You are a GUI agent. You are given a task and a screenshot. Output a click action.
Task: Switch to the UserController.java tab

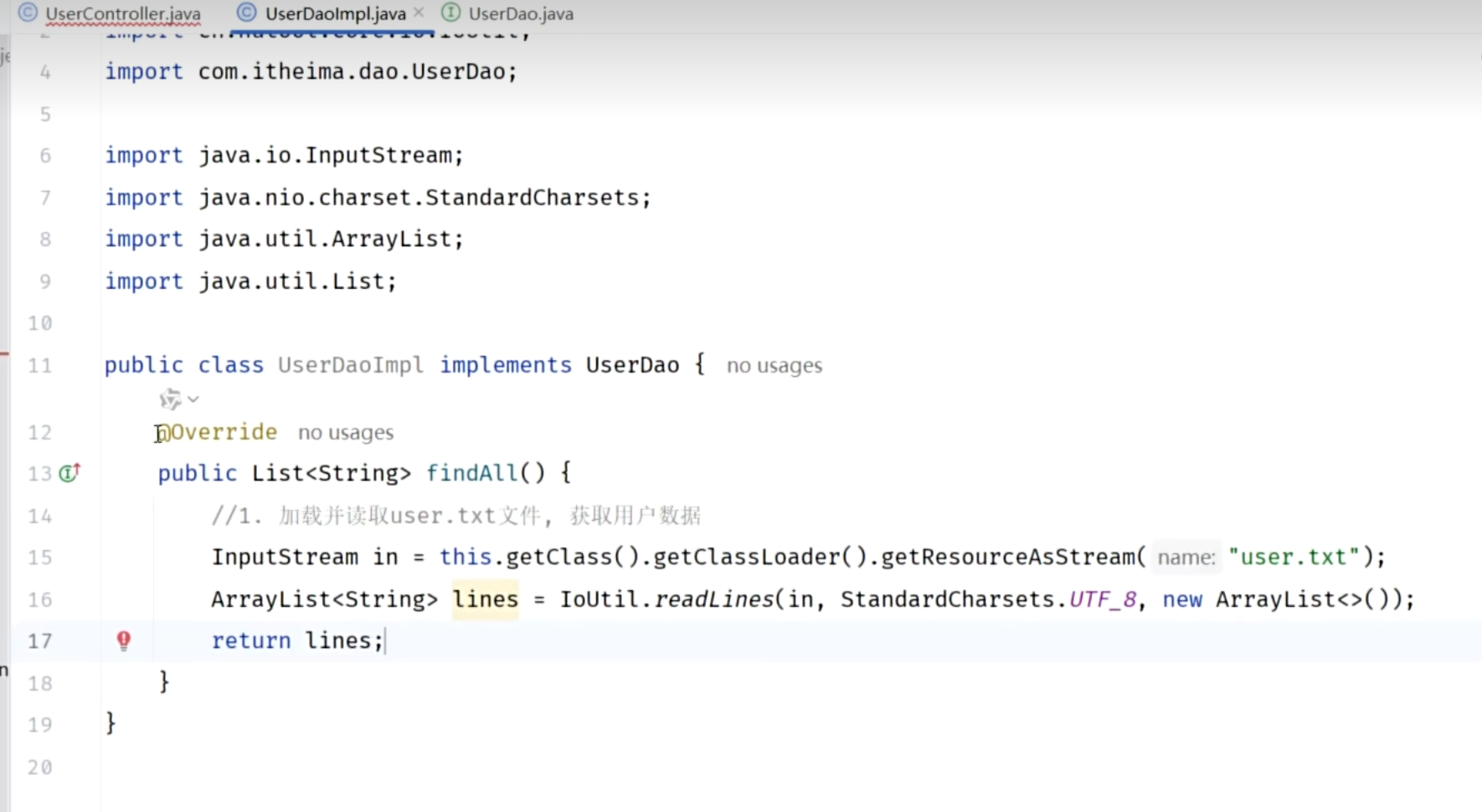122,14
